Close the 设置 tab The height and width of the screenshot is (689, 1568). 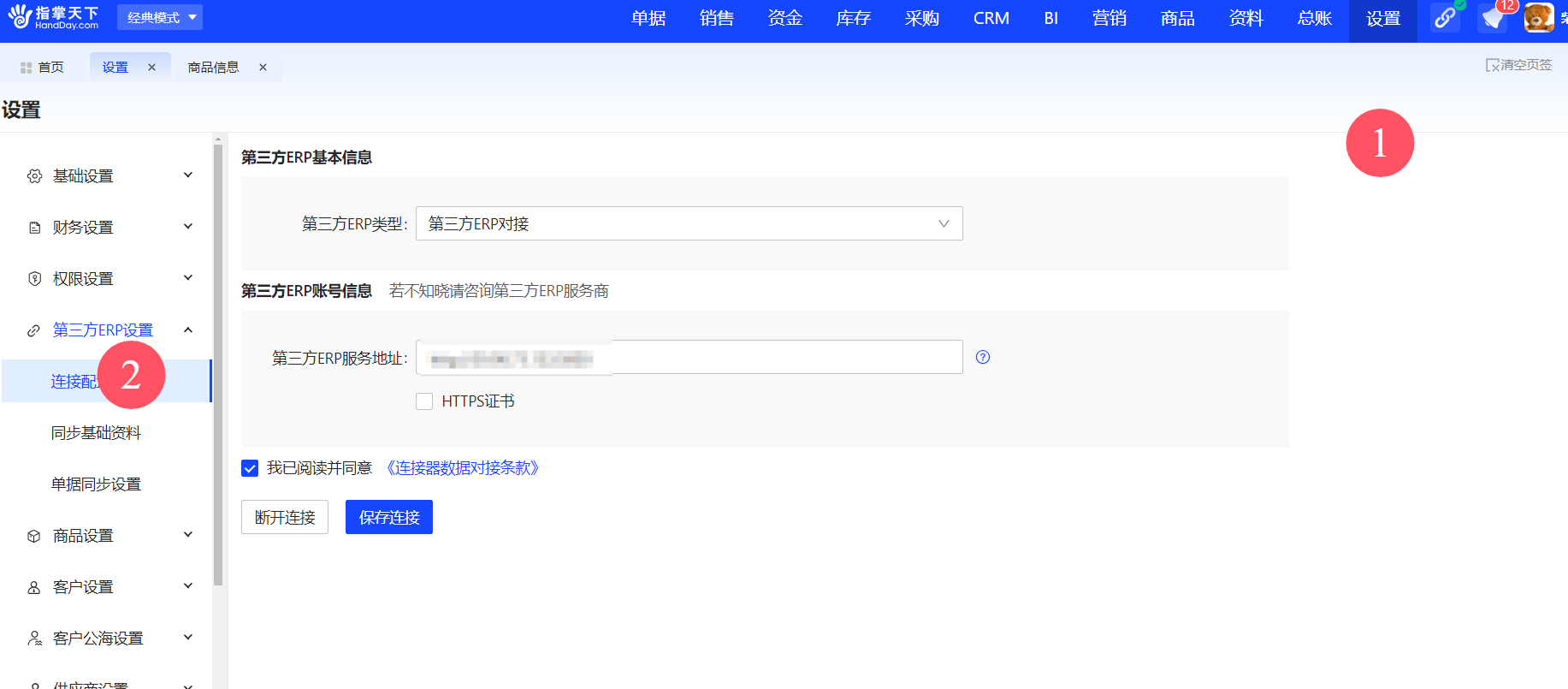point(151,67)
